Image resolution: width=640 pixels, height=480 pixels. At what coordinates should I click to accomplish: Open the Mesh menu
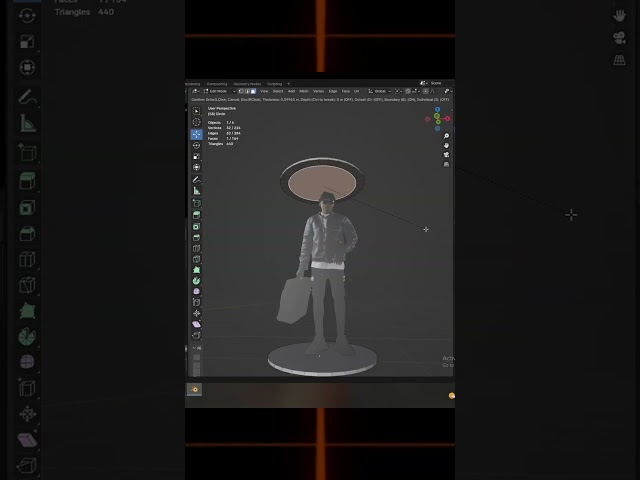[x=304, y=91]
